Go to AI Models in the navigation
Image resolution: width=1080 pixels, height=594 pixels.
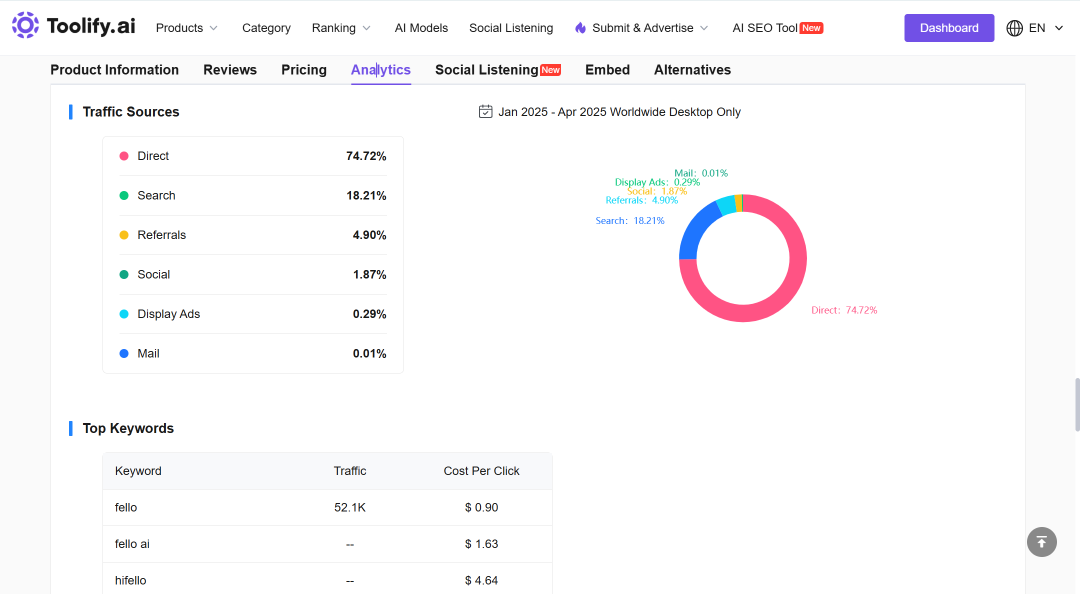421,28
